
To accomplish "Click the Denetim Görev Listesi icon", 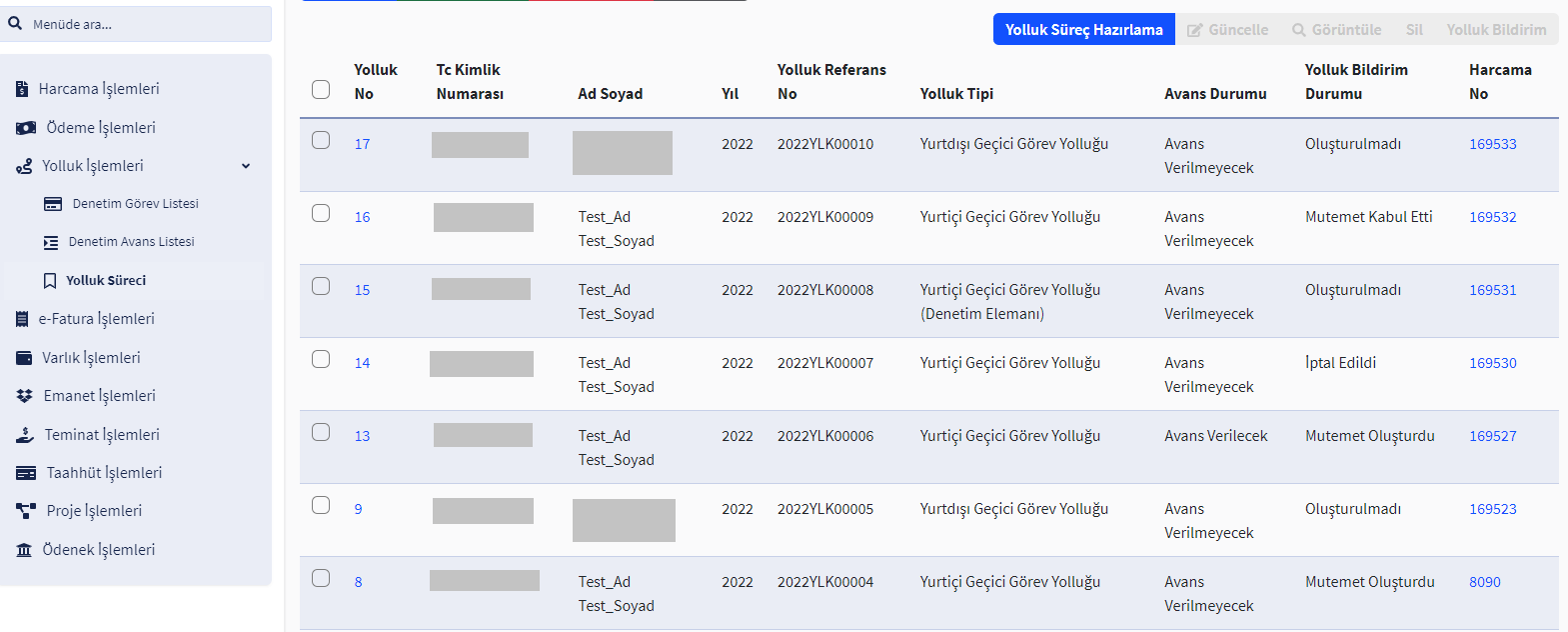I will [53, 204].
